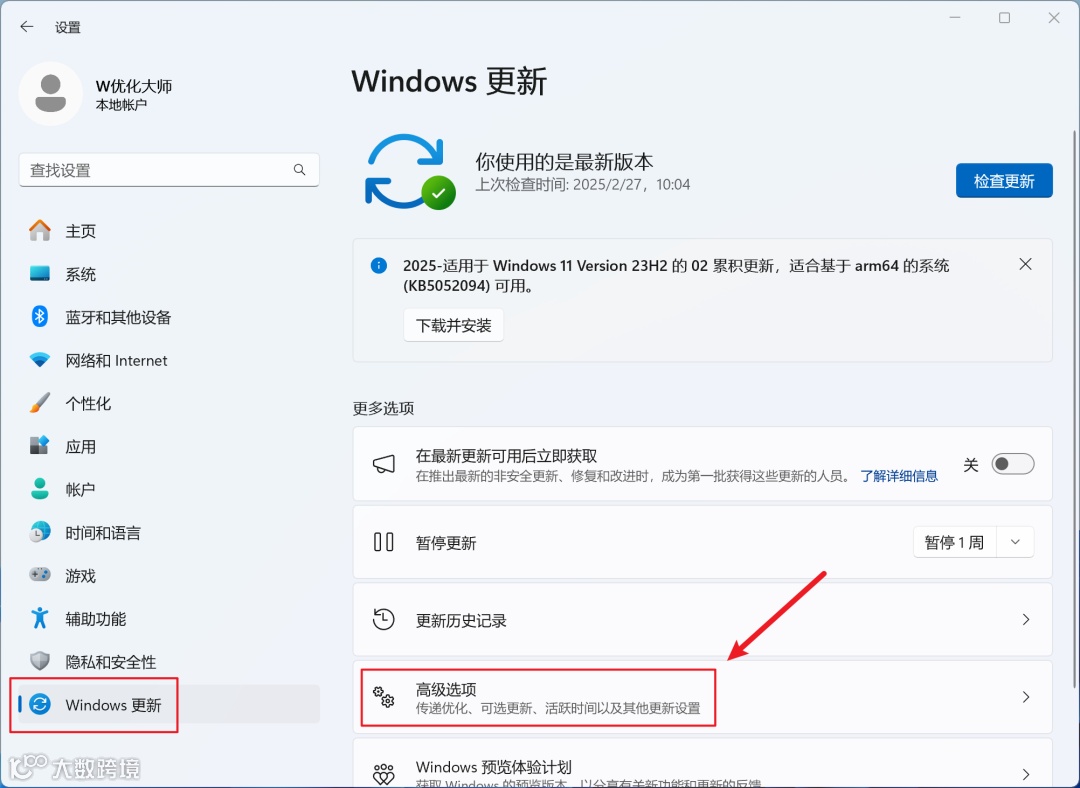Image resolution: width=1080 pixels, height=788 pixels.
Task: Click the System monitor icon in sidebar
Action: click(x=40, y=273)
